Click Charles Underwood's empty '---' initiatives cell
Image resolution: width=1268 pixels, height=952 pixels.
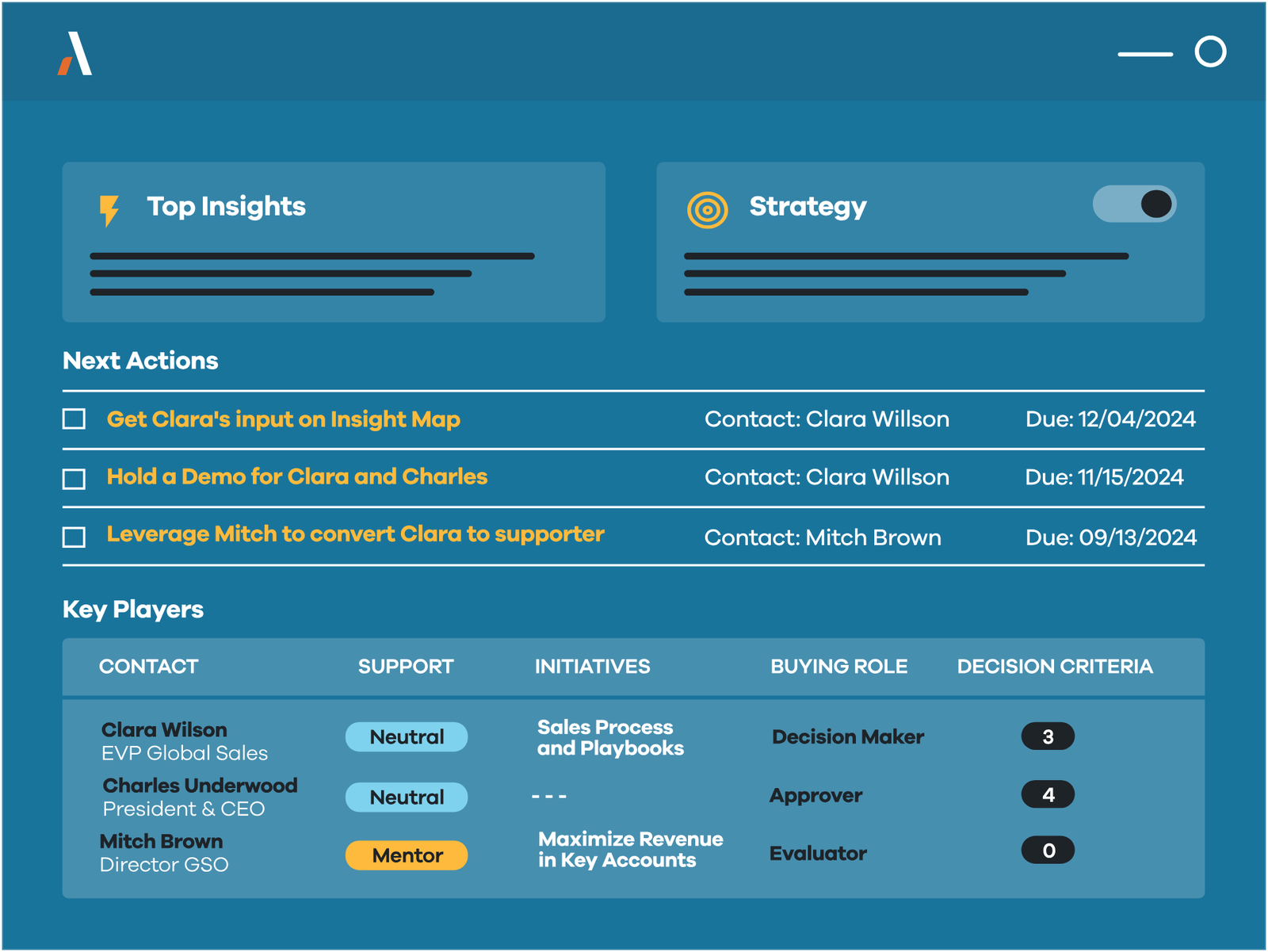click(x=549, y=796)
